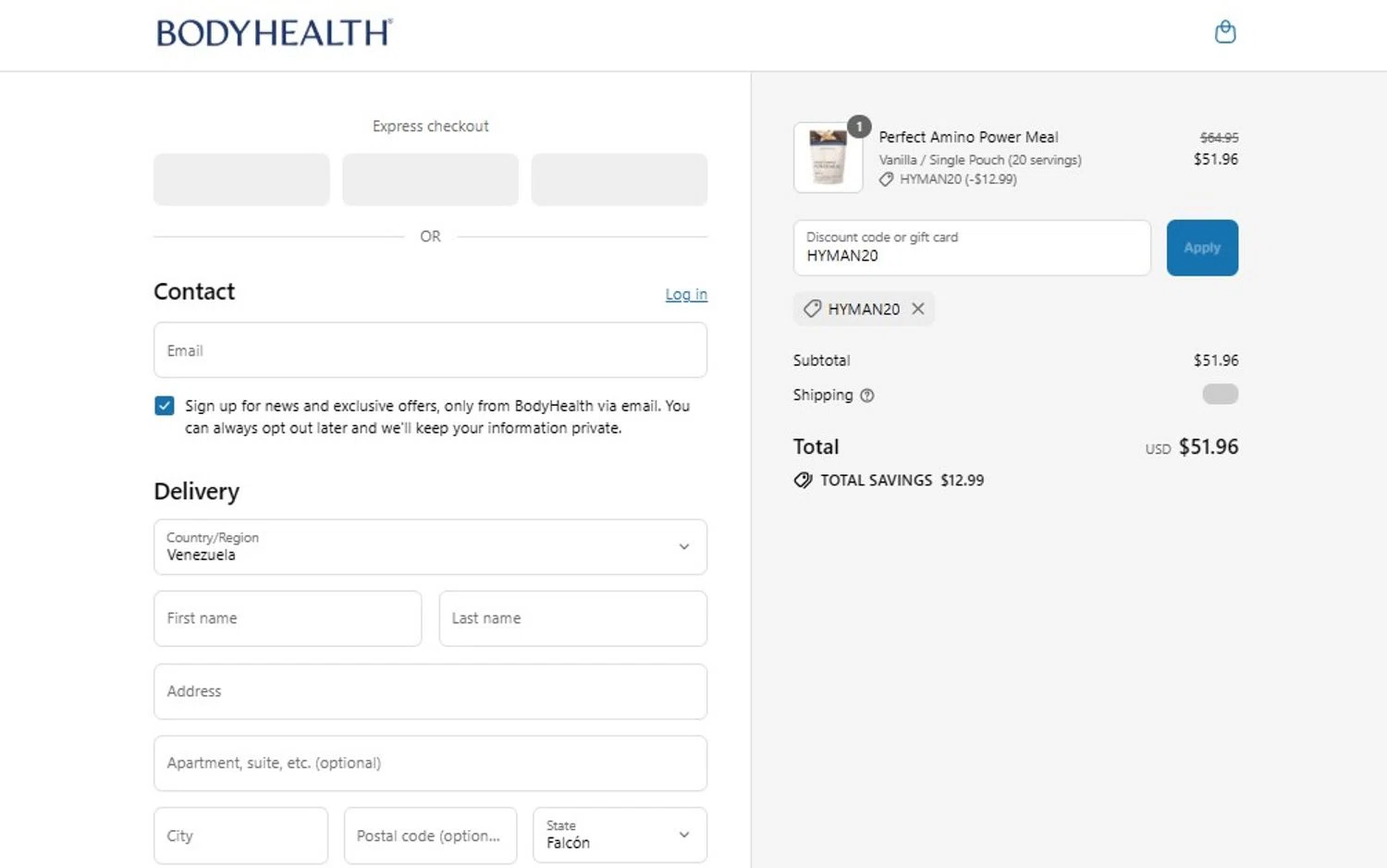This screenshot has height=868, width=1387.
Task: Focus the Postal code field
Action: 430,836
